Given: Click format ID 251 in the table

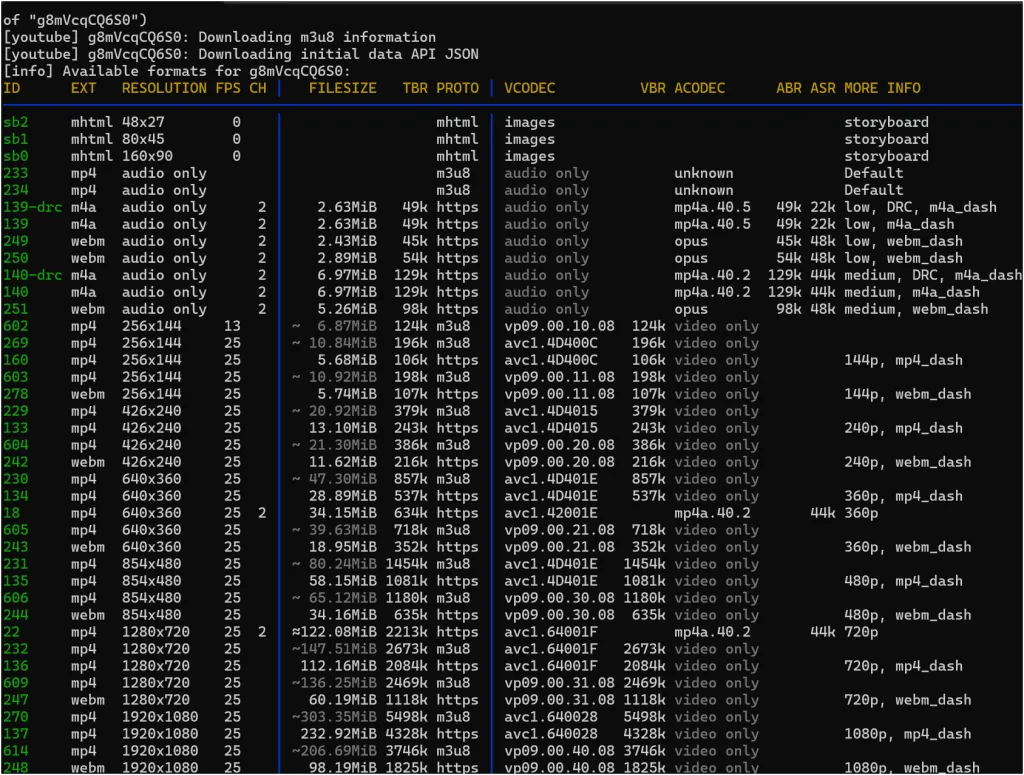Looking at the screenshot, I should pyautogui.click(x=16, y=309).
